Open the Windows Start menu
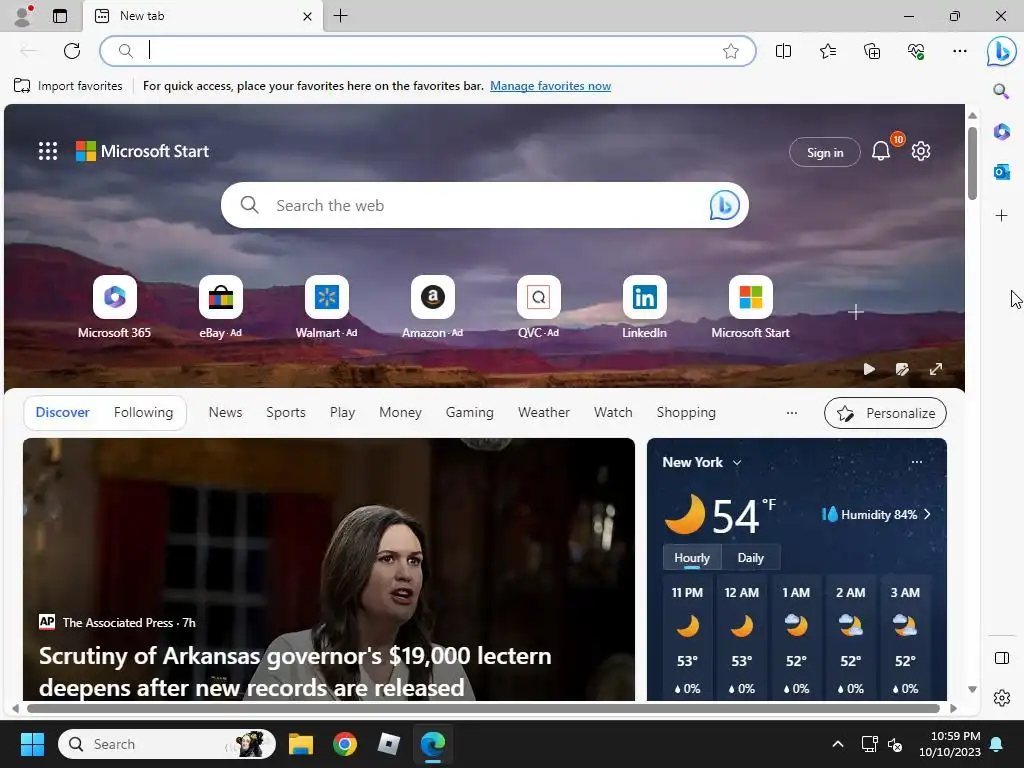The width and height of the screenshot is (1024, 768). pyautogui.click(x=32, y=744)
